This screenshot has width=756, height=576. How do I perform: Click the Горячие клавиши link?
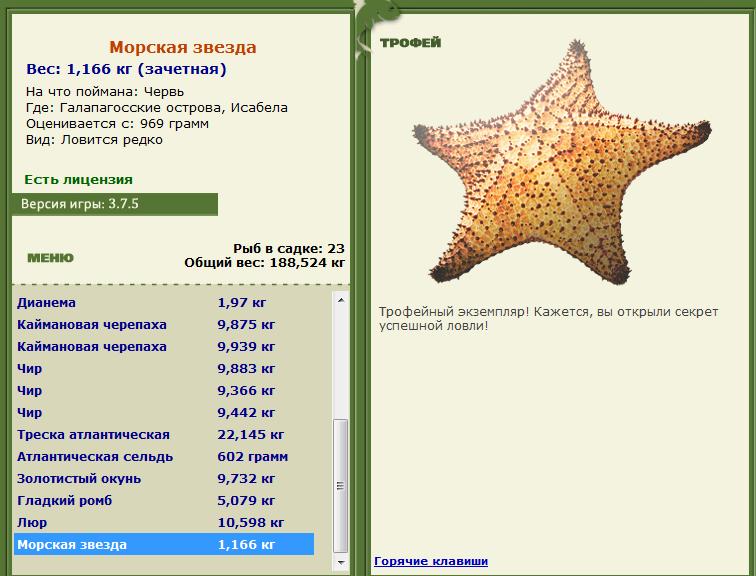pyautogui.click(x=431, y=561)
